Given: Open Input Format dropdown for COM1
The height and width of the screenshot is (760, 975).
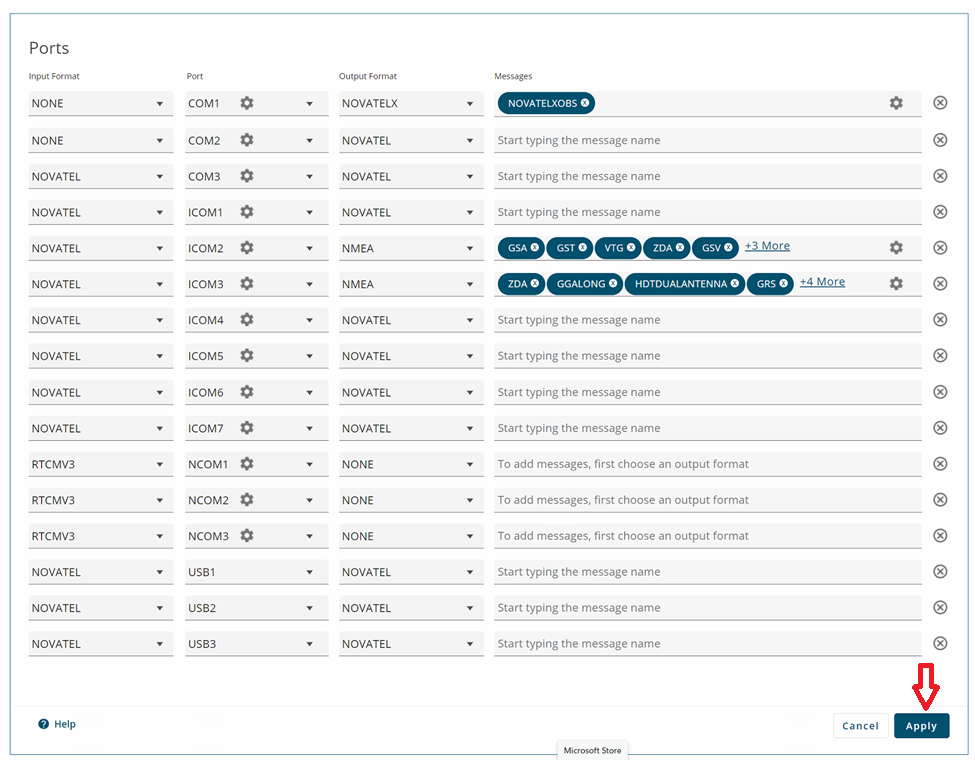Looking at the screenshot, I should (x=100, y=103).
